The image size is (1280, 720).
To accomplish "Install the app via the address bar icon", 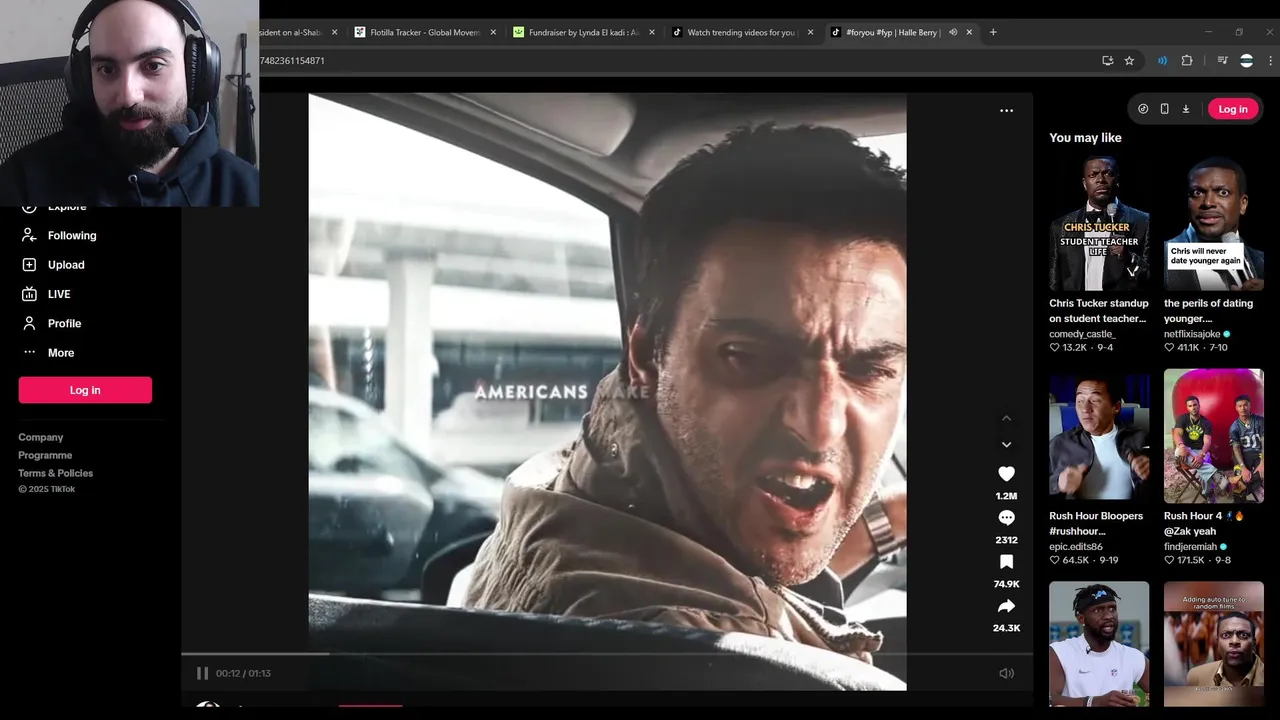I will (1107, 61).
